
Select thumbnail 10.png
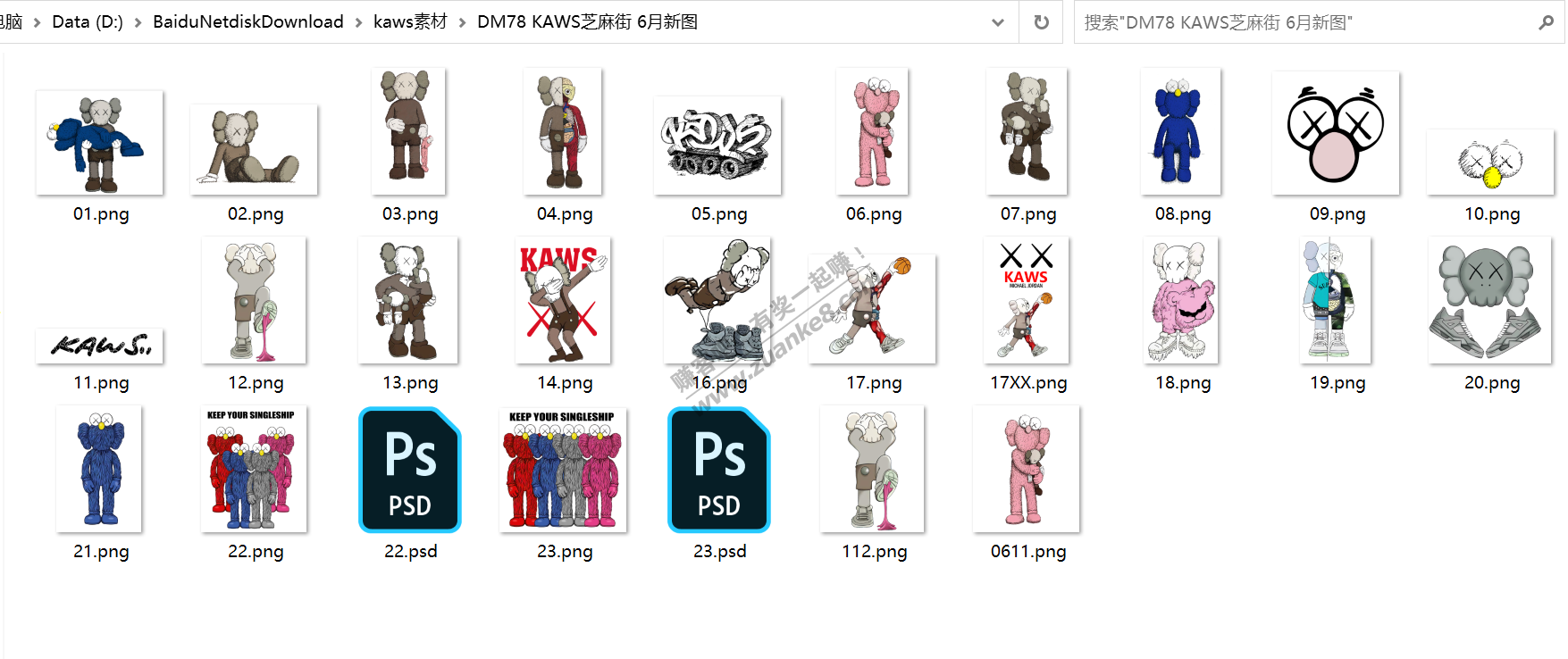1490,163
